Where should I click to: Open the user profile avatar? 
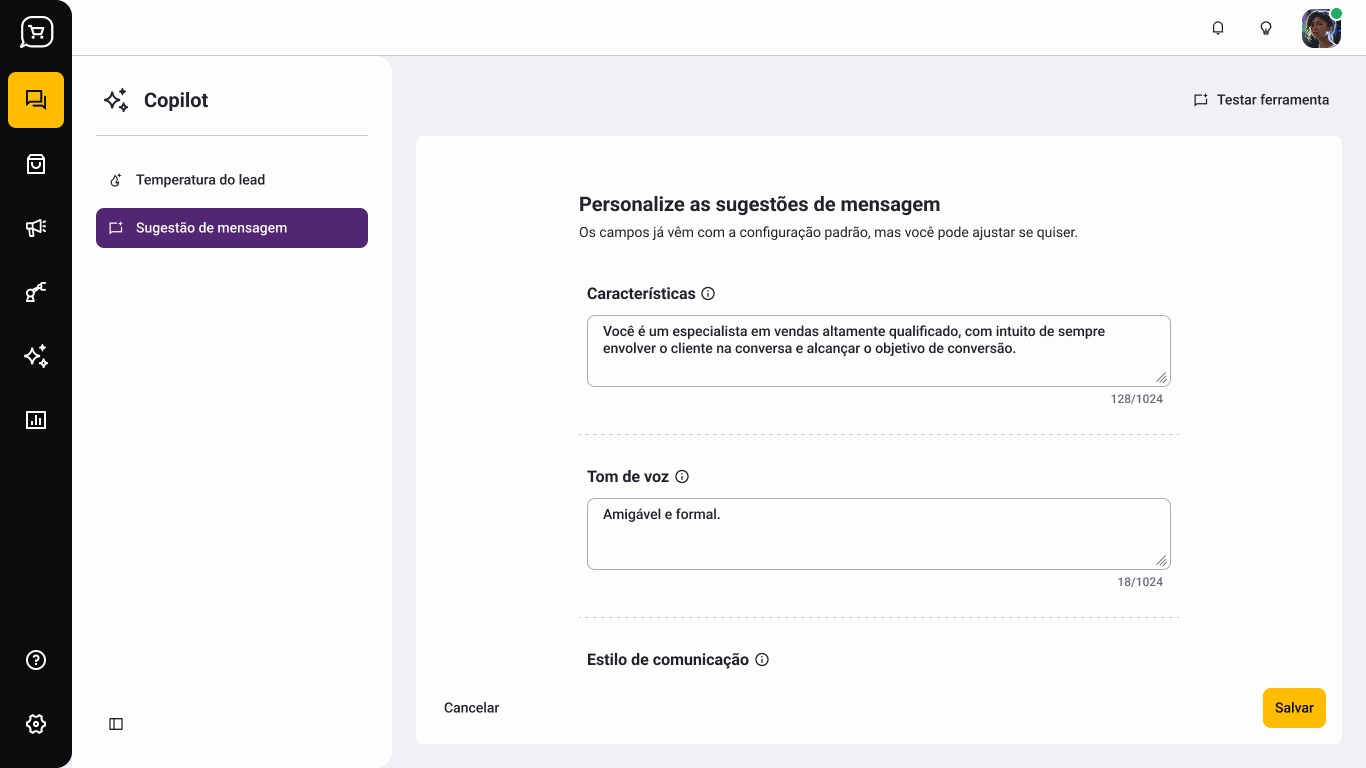1321,28
